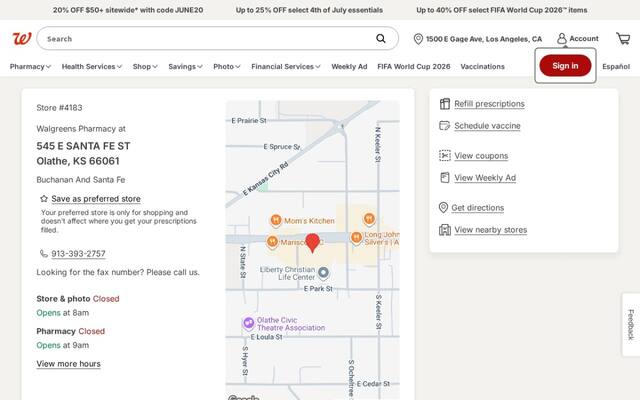Open Get directions link
640x400 pixels.
pyautogui.click(x=478, y=208)
